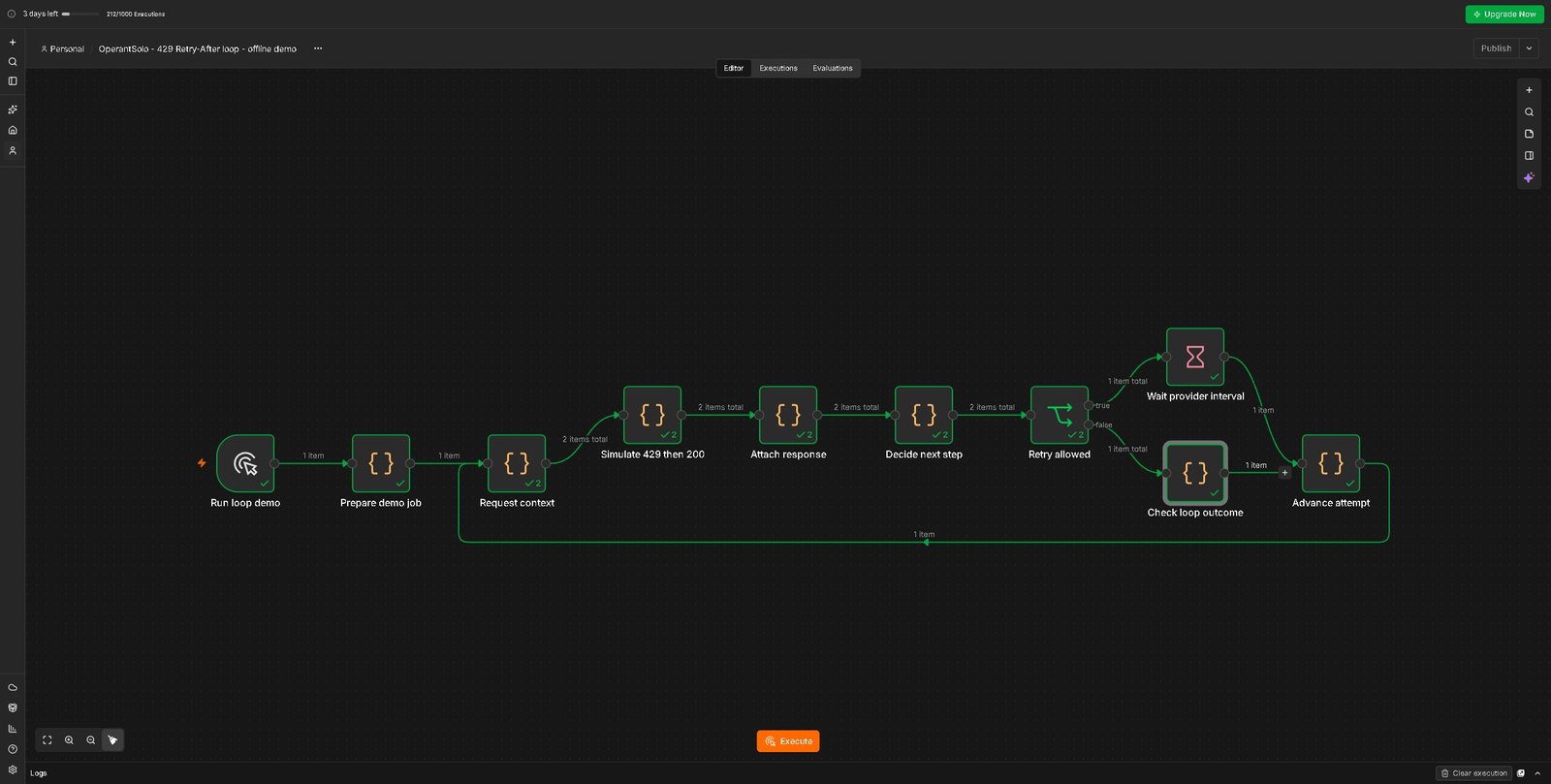Select the Attach response code node
Screen dimensions: 1551x784
tap(788, 415)
